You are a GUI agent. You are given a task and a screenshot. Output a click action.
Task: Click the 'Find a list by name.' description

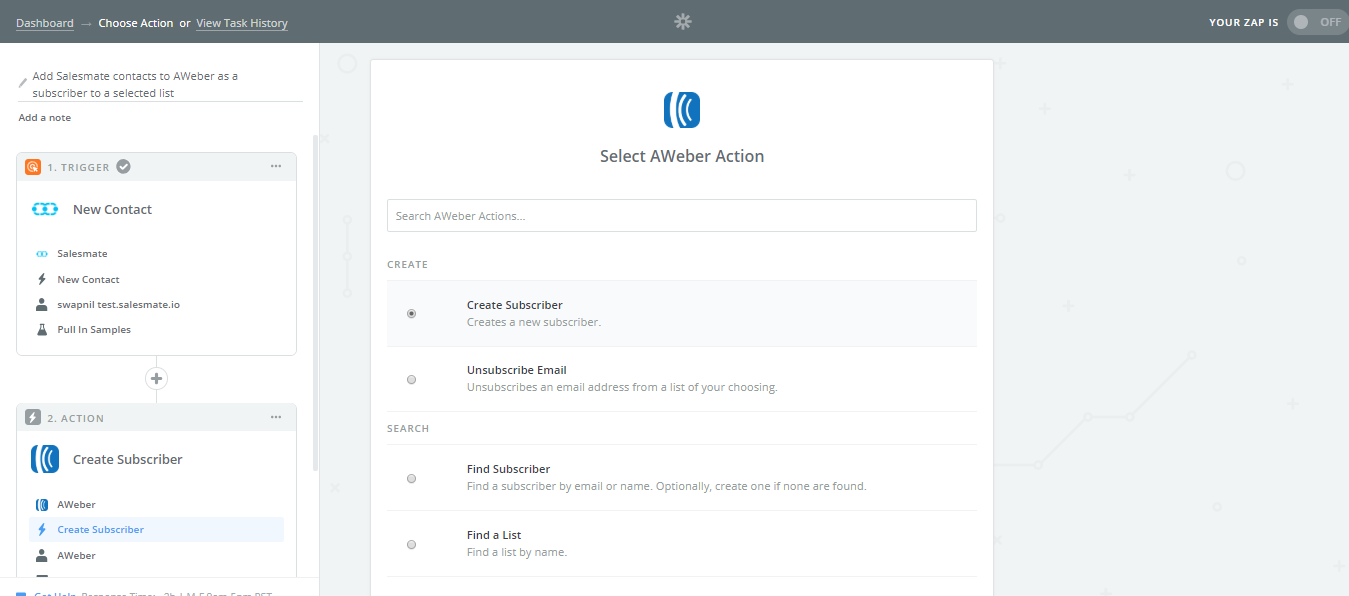point(517,552)
